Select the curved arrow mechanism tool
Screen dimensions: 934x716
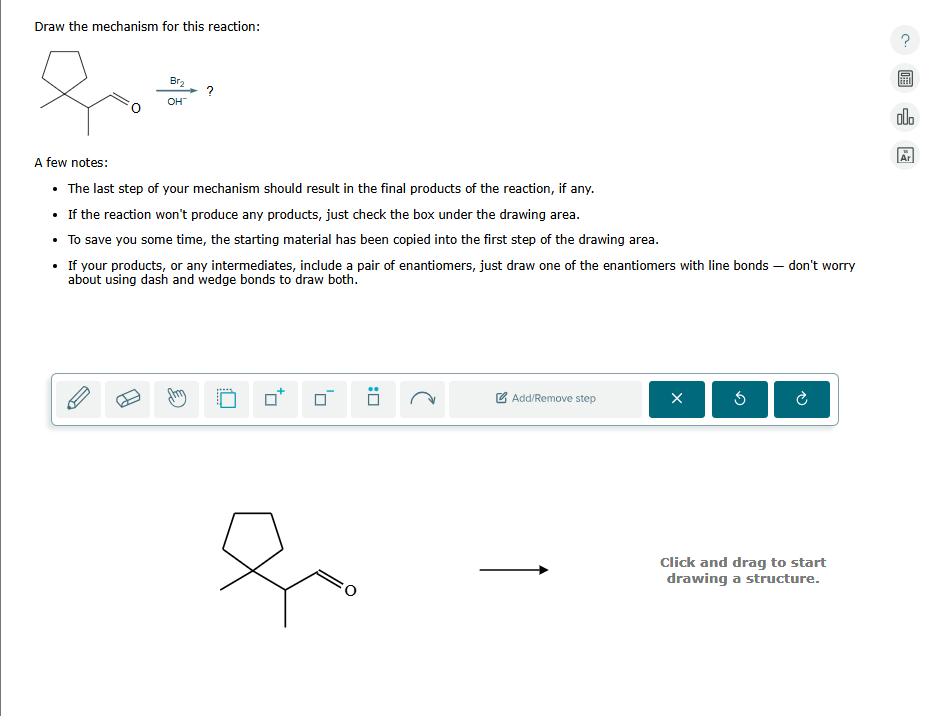click(x=422, y=399)
